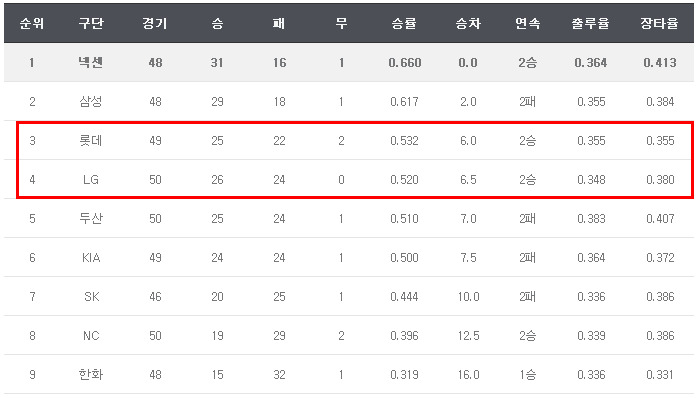This screenshot has height=398, width=698.
Task: Select the 한화 team name
Action: 91,375
